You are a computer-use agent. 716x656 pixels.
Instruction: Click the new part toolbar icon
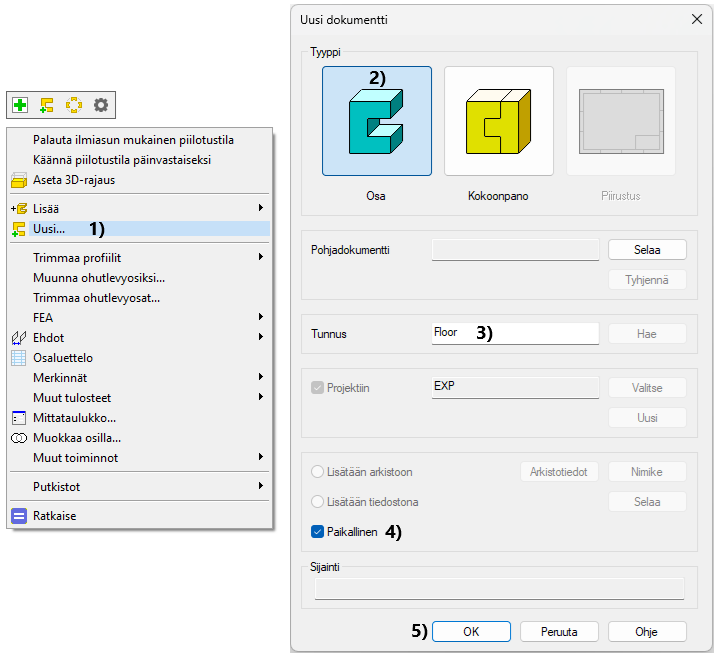click(x=47, y=104)
